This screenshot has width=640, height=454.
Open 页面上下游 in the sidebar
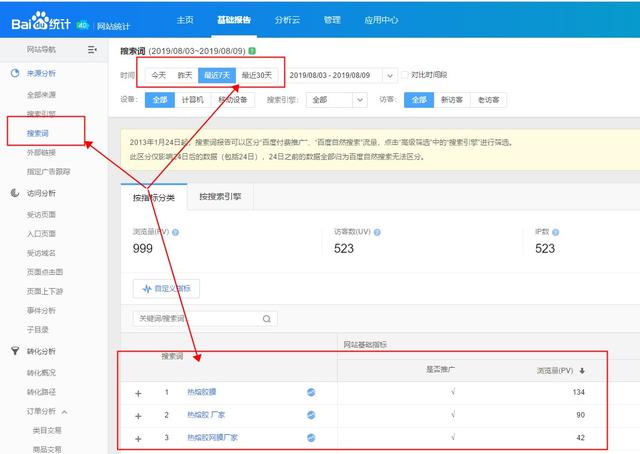coord(45,291)
